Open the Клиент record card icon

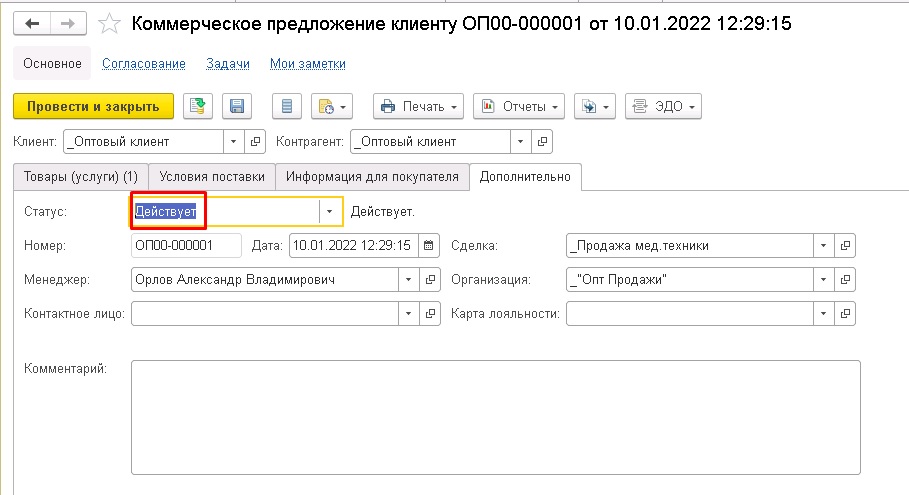tap(254, 141)
